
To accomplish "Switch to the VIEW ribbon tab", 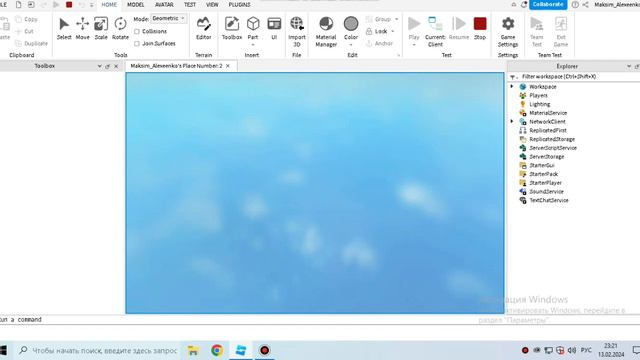I will [x=212, y=4].
